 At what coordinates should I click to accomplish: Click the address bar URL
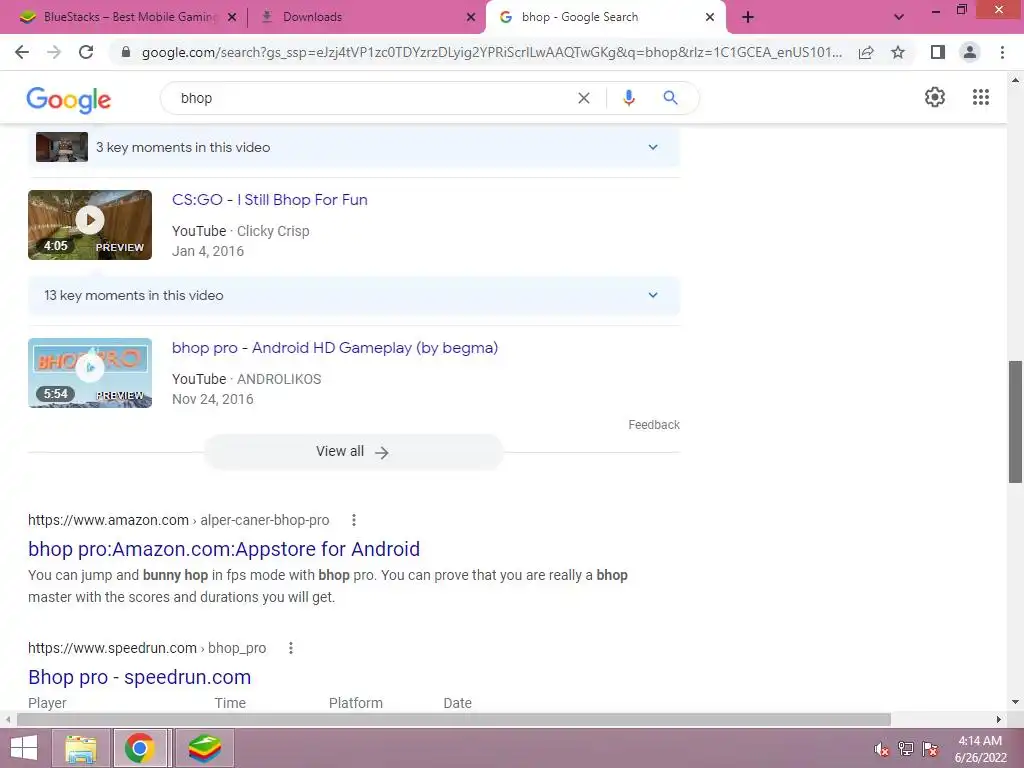(x=491, y=52)
